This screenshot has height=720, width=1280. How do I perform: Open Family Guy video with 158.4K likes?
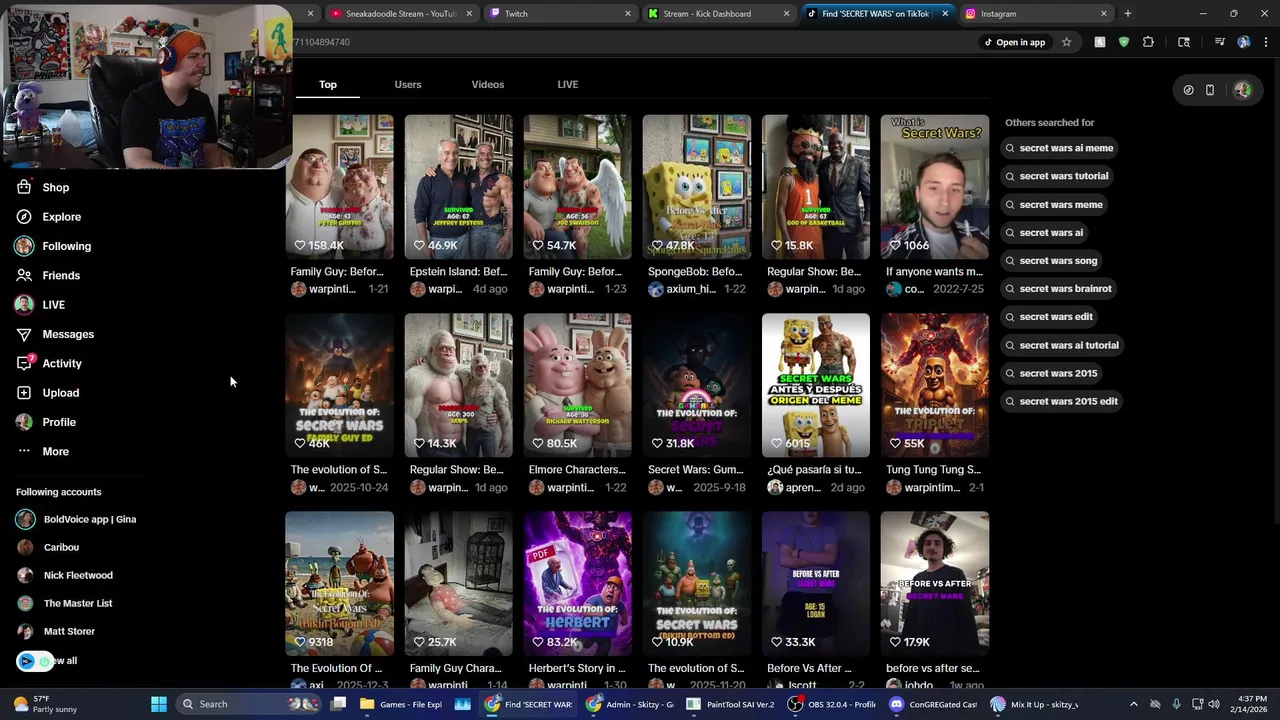(x=340, y=187)
